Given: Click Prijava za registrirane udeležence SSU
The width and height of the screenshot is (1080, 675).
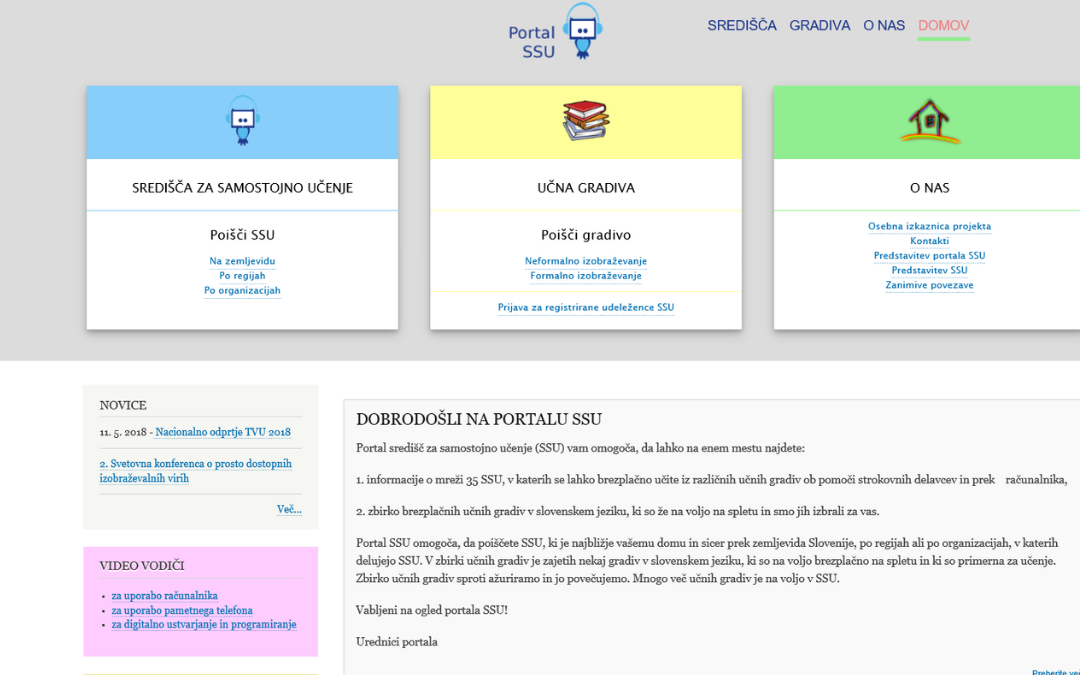Looking at the screenshot, I should [586, 308].
